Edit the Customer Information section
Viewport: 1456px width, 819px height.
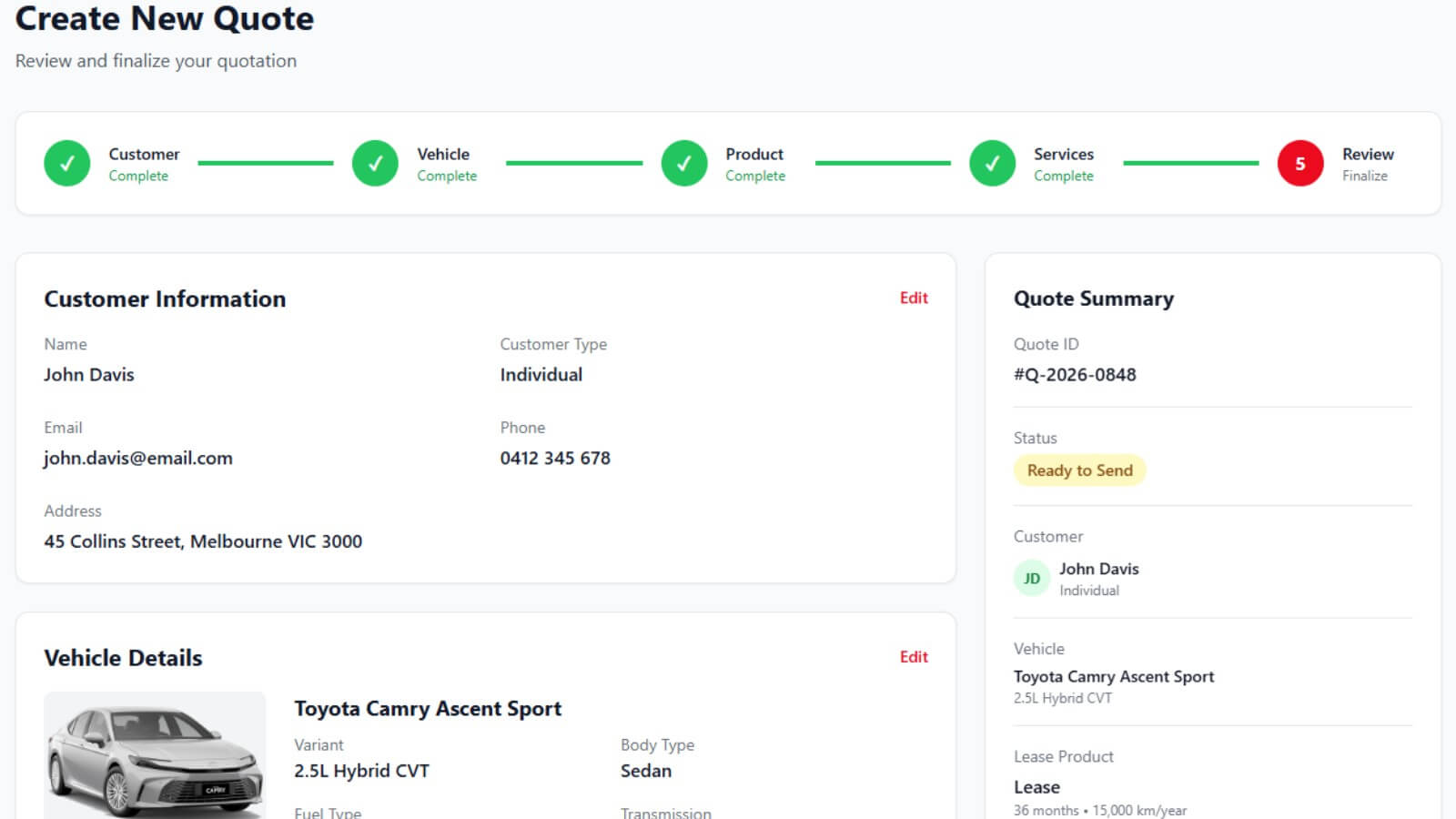[913, 298]
